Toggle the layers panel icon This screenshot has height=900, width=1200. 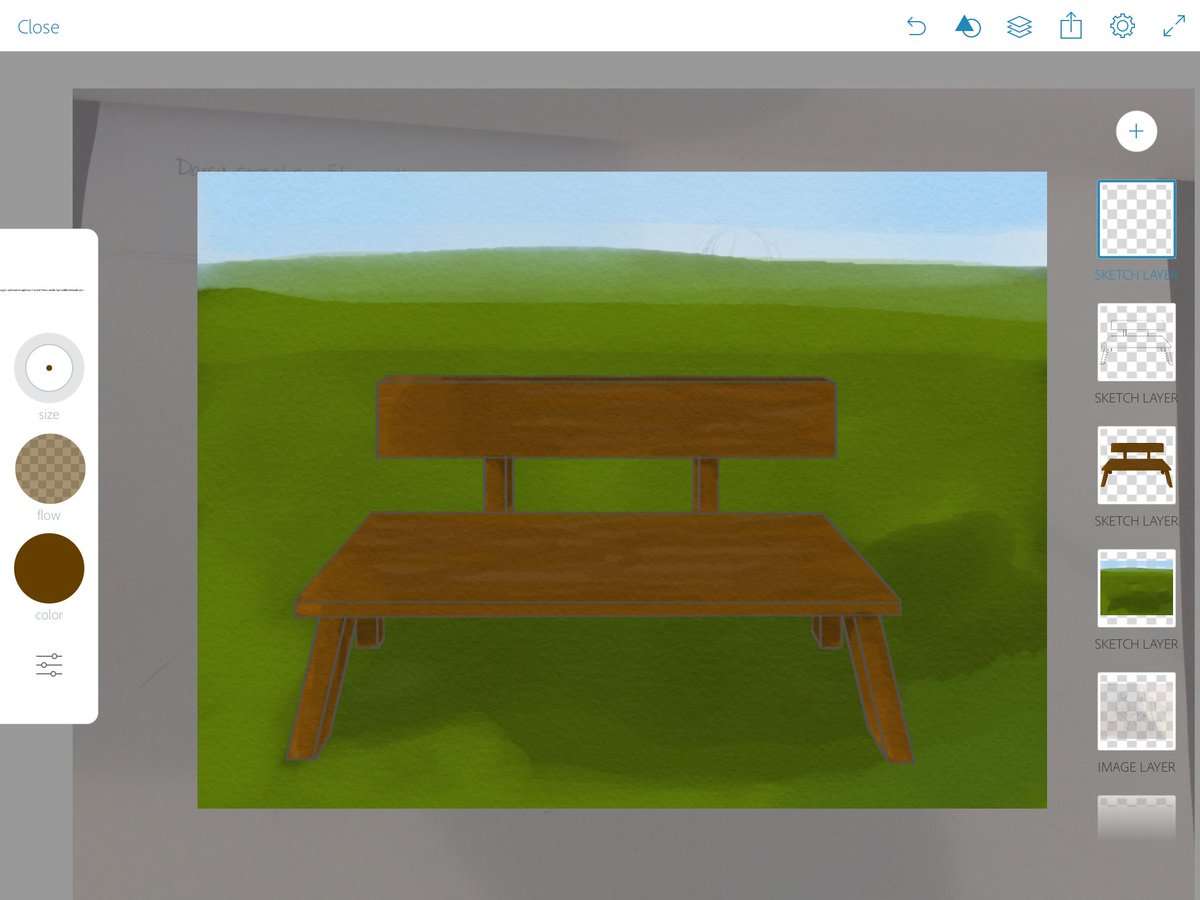[x=1019, y=27]
